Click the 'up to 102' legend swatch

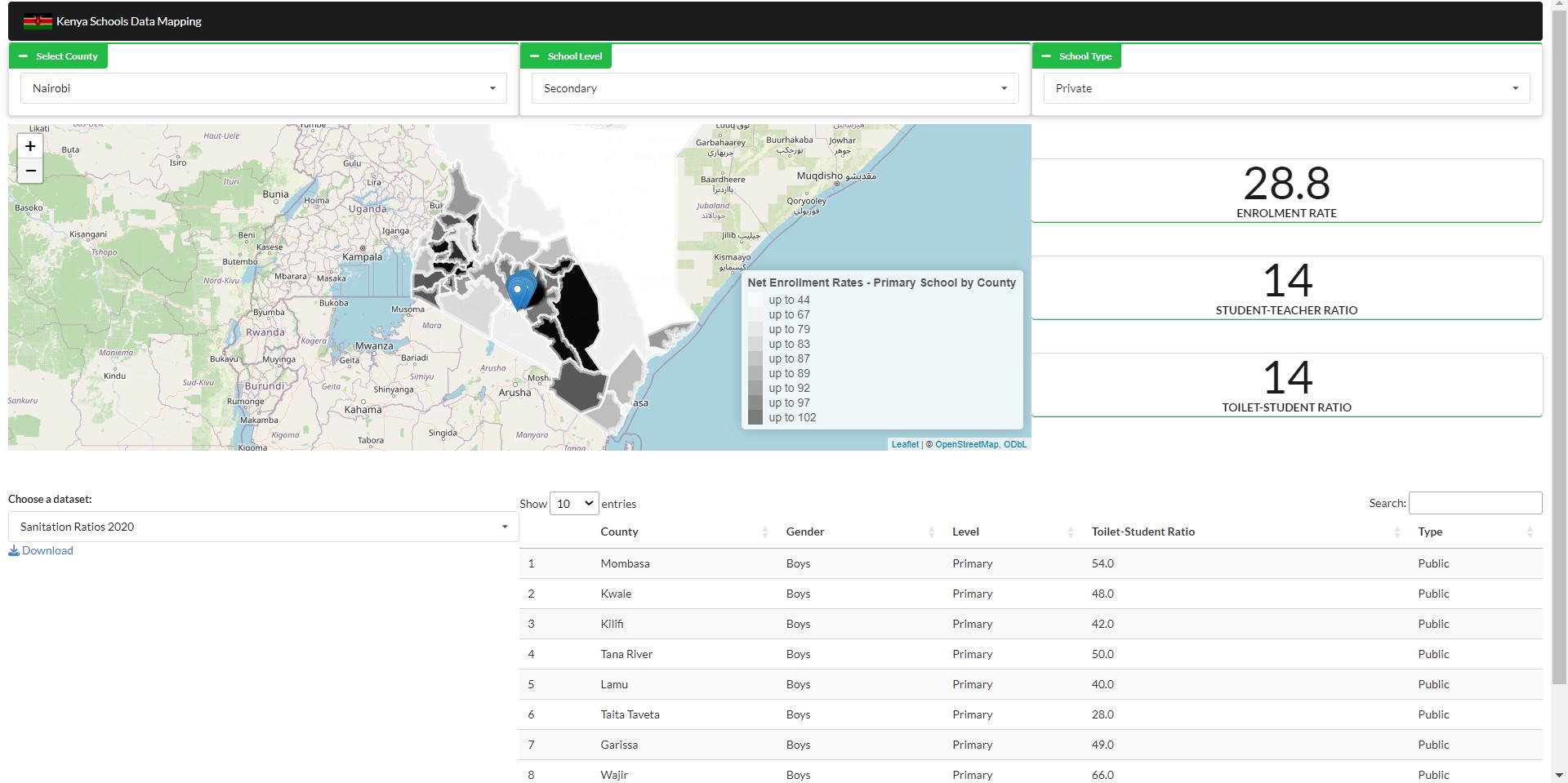[x=755, y=417]
